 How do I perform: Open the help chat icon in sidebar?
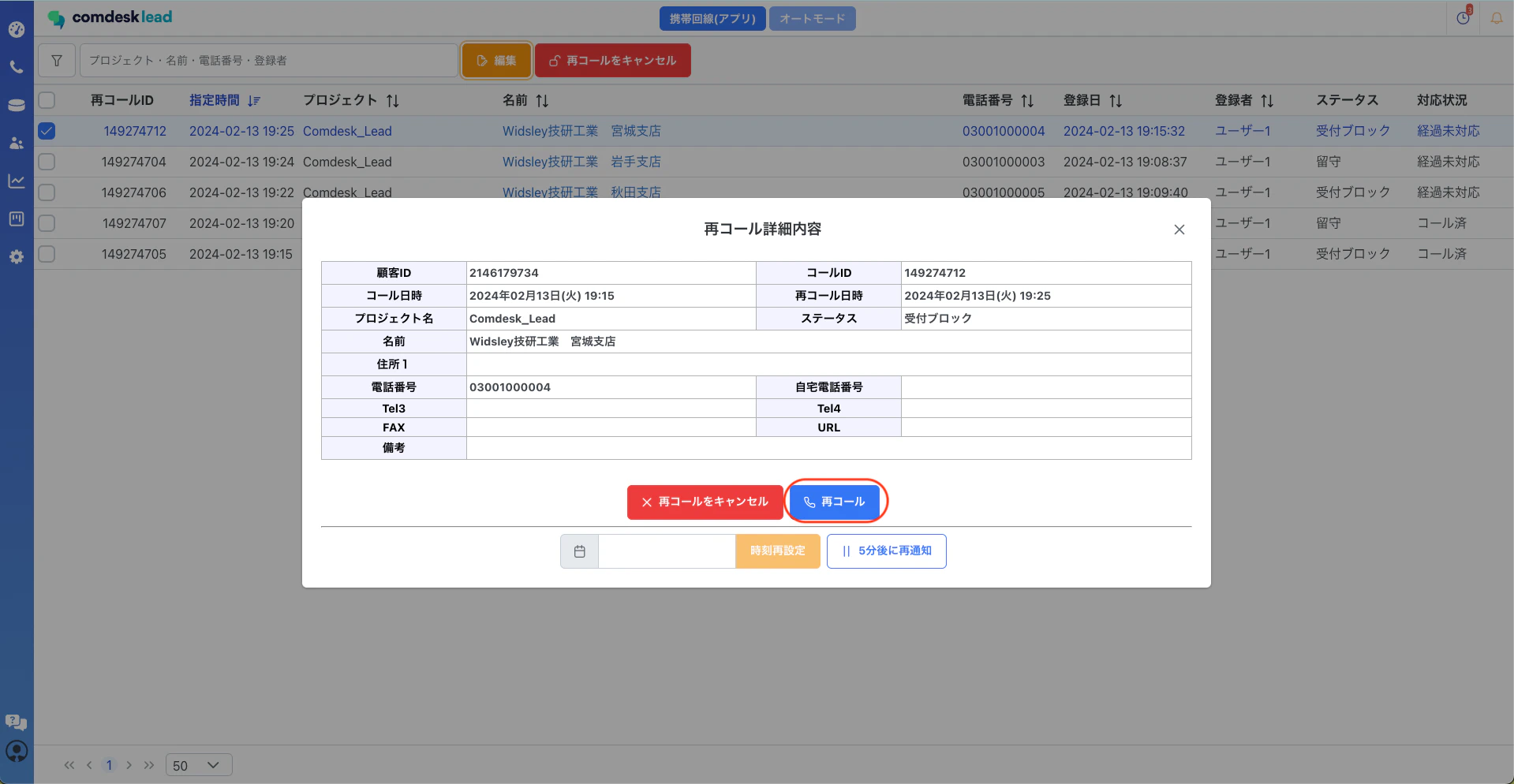(17, 722)
